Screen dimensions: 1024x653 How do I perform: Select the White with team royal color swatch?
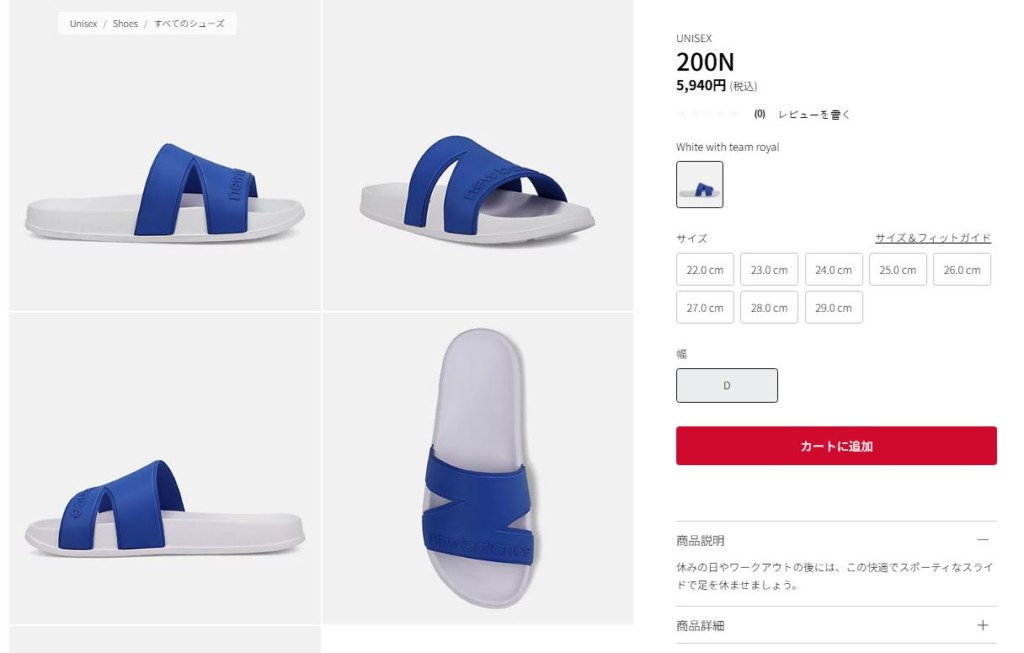[699, 184]
